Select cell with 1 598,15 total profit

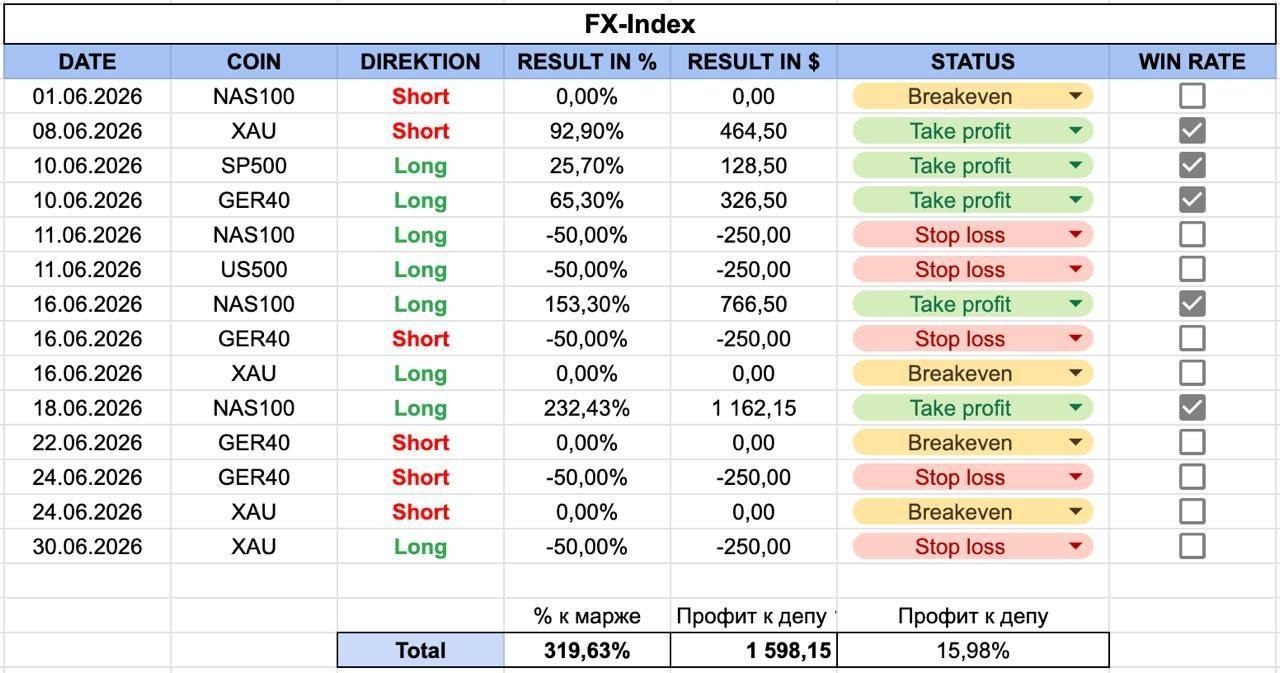[x=753, y=650]
